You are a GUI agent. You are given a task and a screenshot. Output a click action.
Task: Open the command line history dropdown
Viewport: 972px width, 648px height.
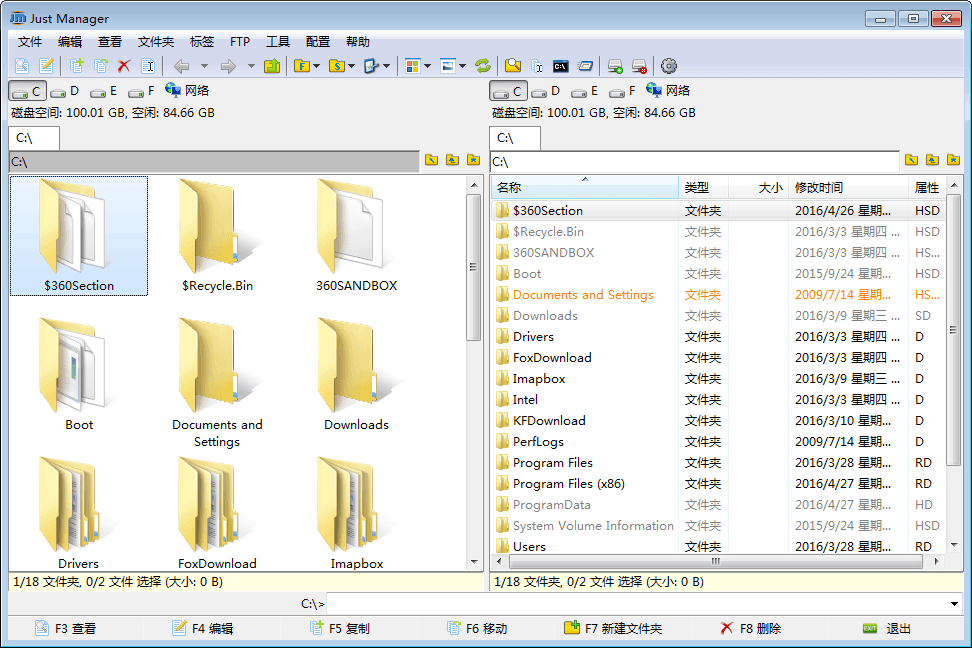[955, 604]
